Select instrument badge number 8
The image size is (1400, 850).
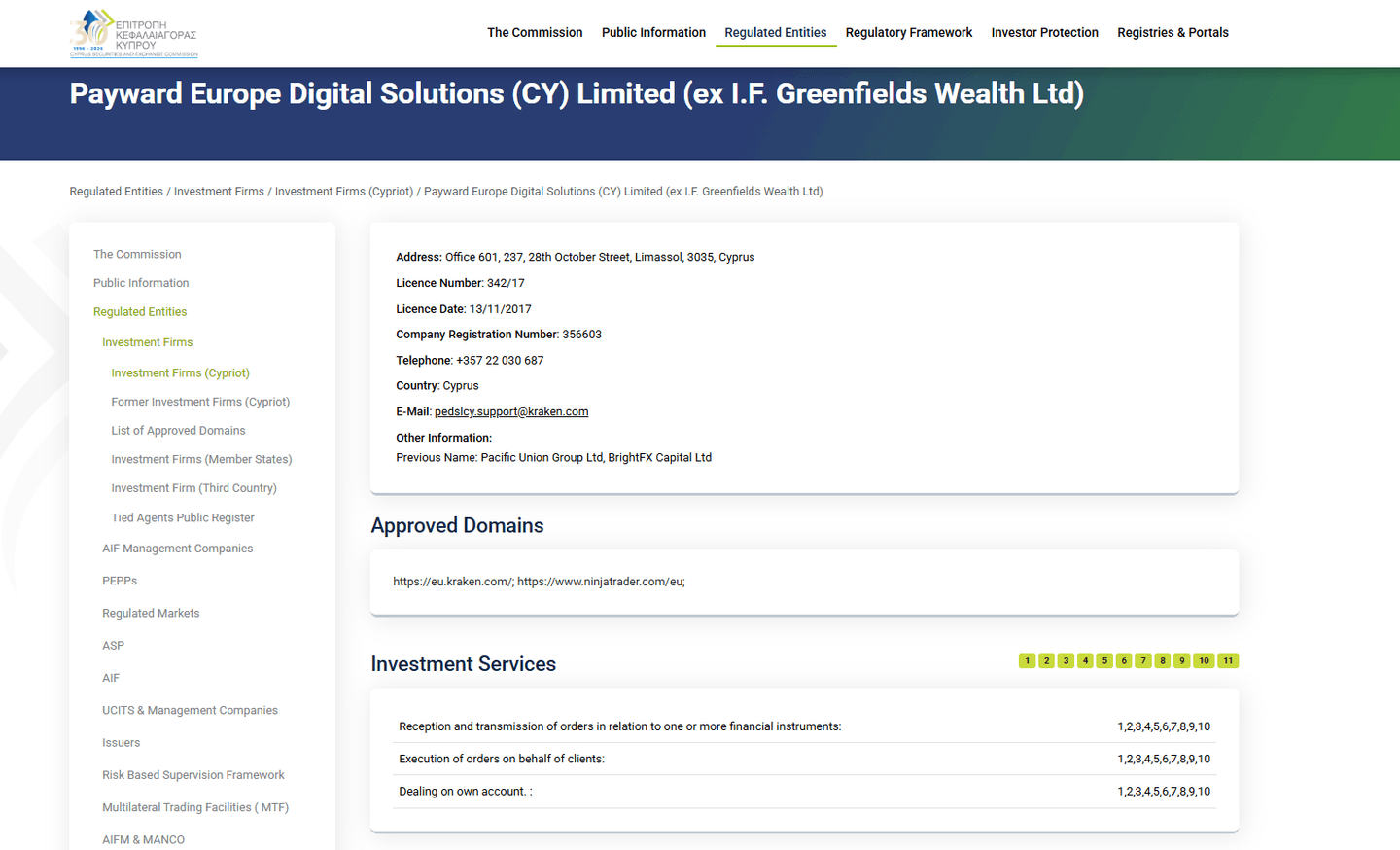(1163, 661)
